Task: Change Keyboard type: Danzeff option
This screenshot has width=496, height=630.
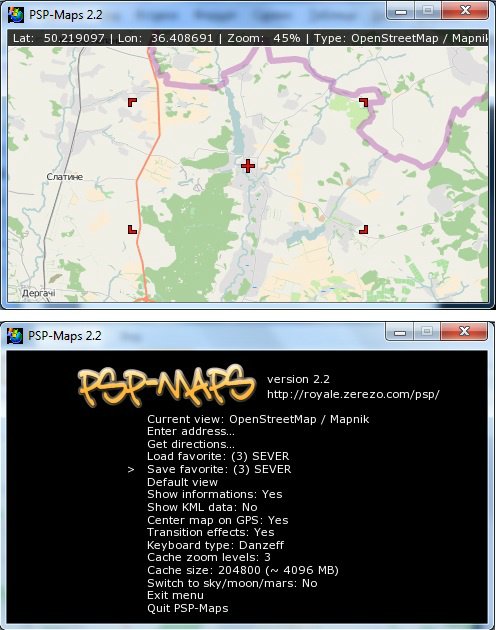Action: (215, 545)
